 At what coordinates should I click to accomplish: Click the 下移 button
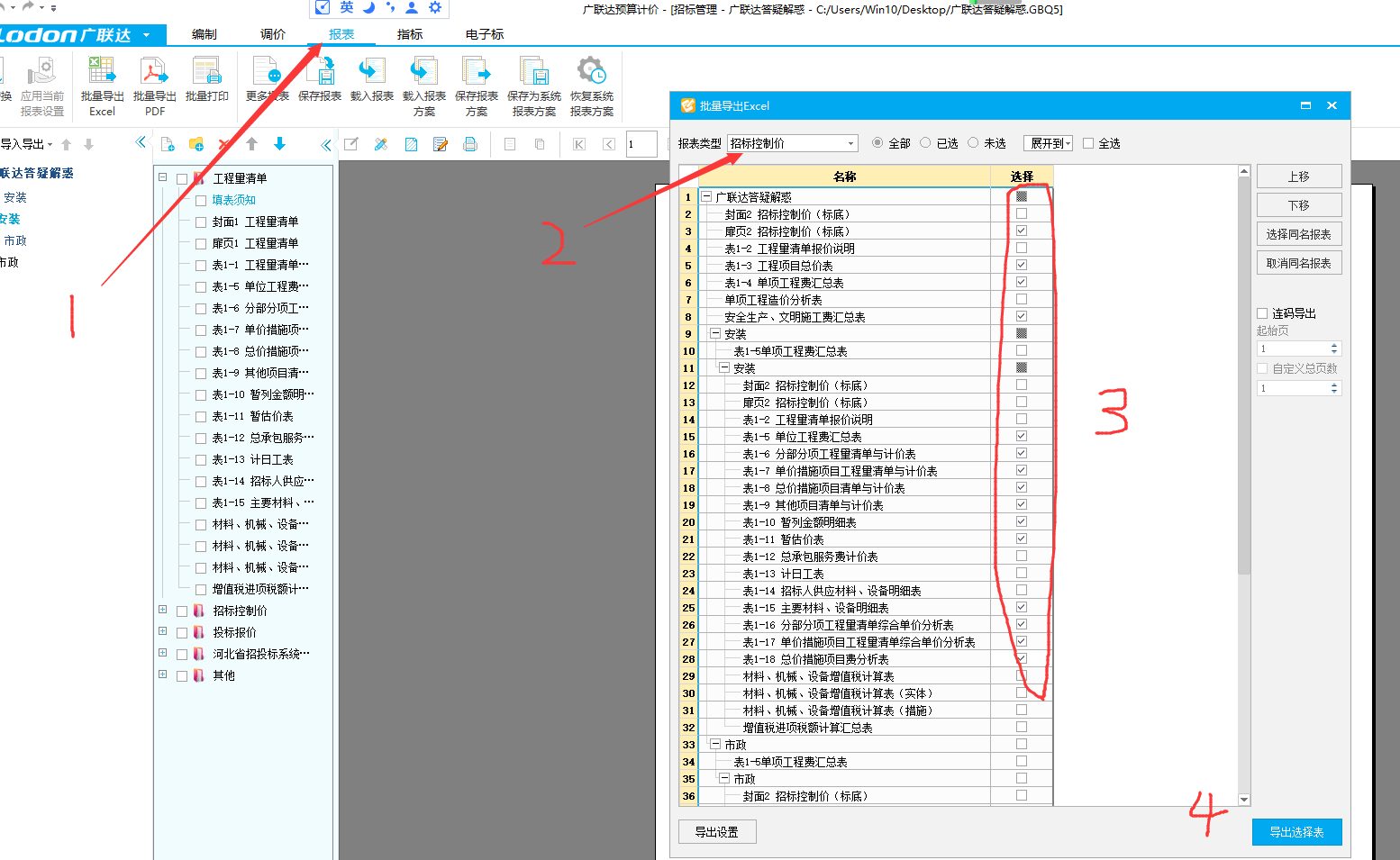pos(1299,205)
